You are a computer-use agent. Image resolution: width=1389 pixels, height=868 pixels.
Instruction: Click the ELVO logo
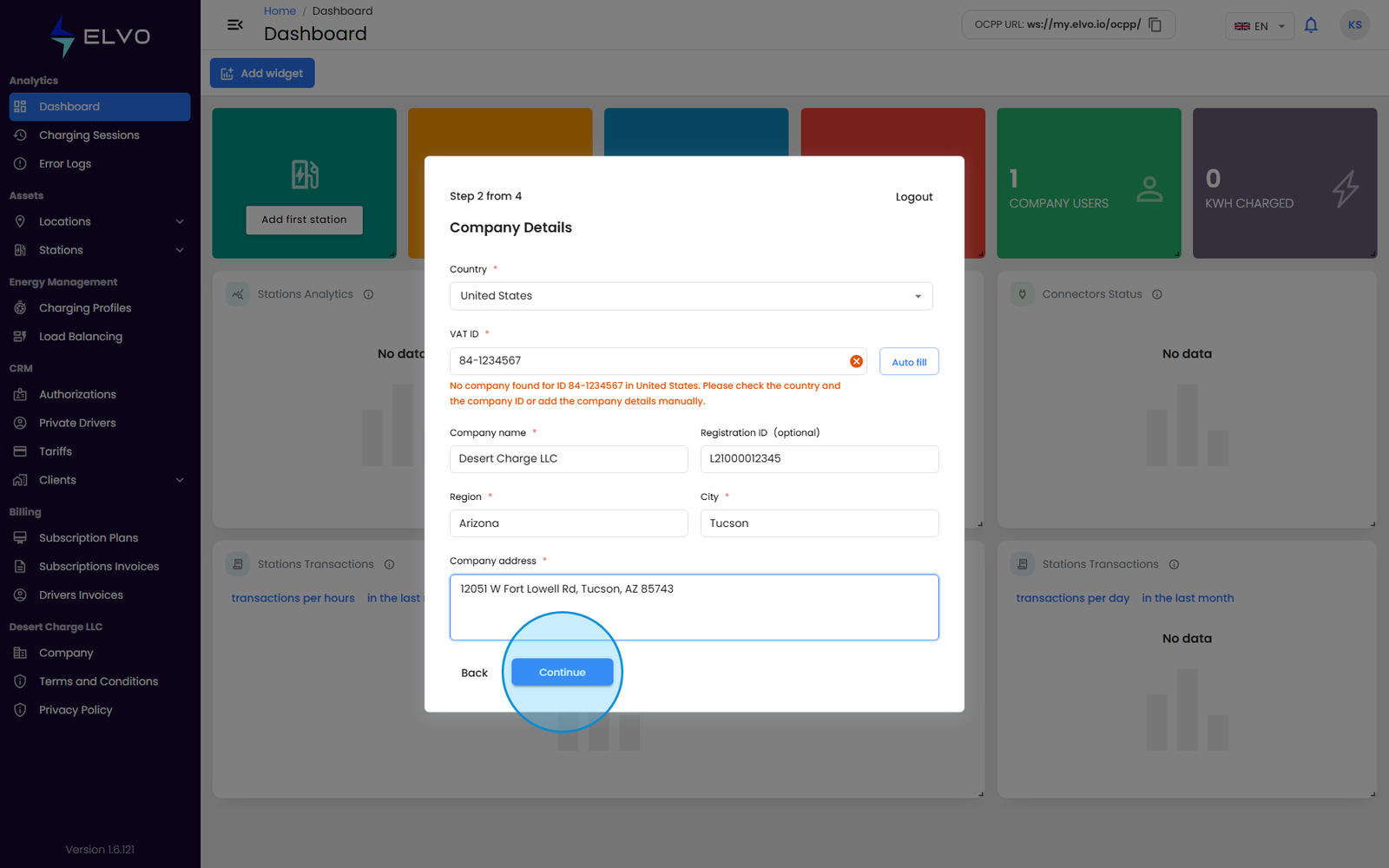coord(100,36)
